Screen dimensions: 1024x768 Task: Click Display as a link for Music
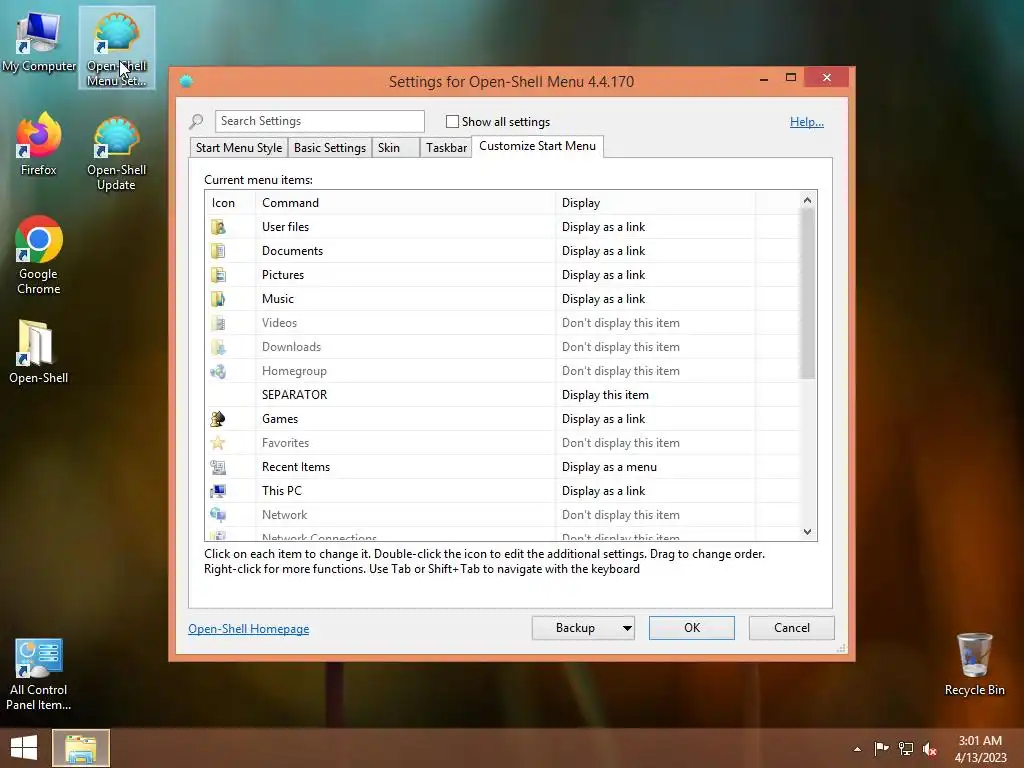click(x=603, y=299)
